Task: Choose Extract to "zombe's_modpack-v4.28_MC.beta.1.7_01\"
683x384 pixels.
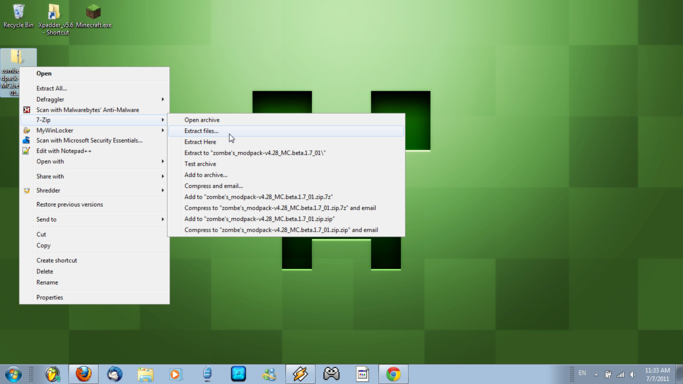Action: pyautogui.click(x=286, y=153)
